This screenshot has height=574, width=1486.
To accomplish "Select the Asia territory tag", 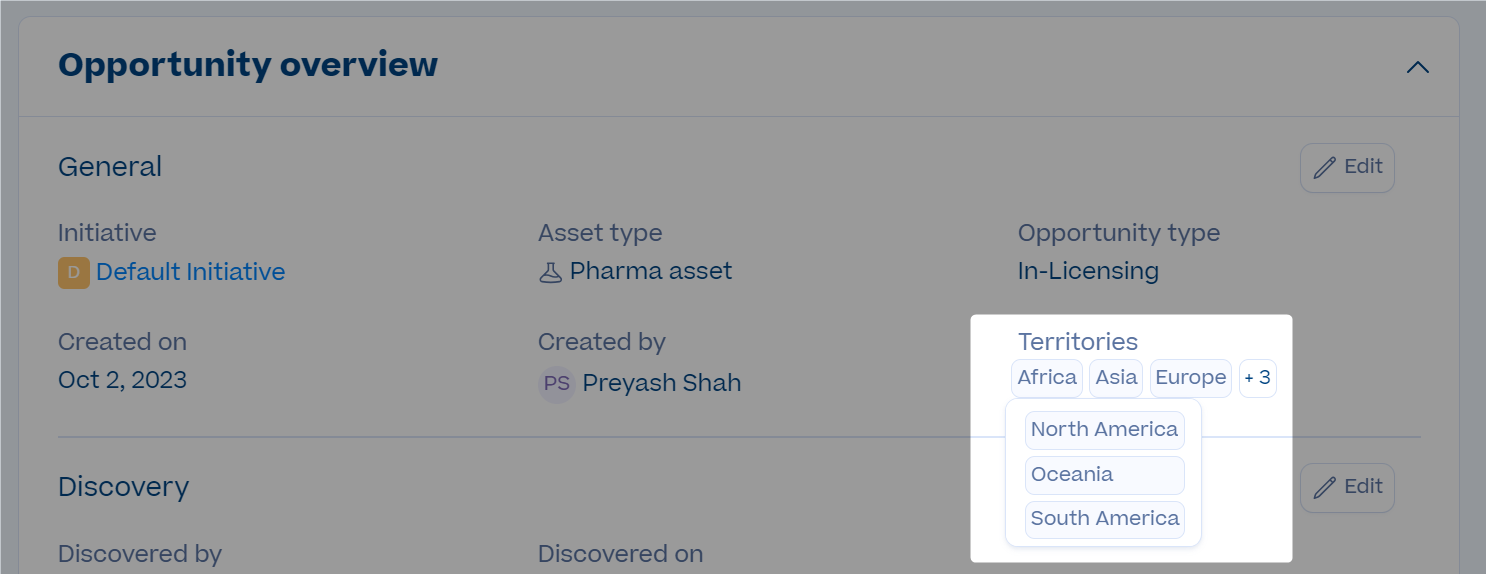I will (1116, 378).
